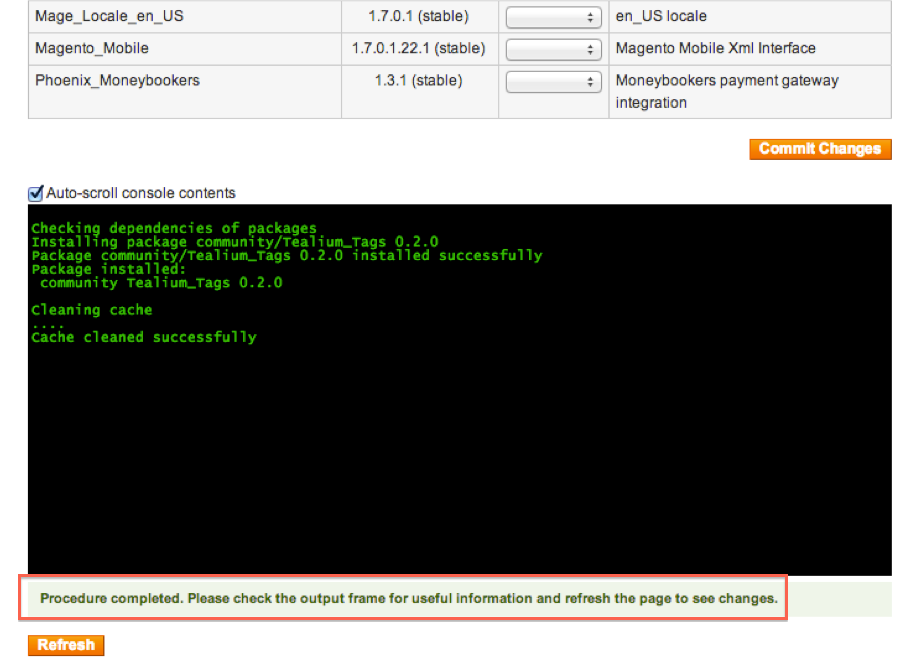Image resolution: width=901 pixels, height=659 pixels.
Task: Click the Commit Changes button
Action: [x=819, y=149]
